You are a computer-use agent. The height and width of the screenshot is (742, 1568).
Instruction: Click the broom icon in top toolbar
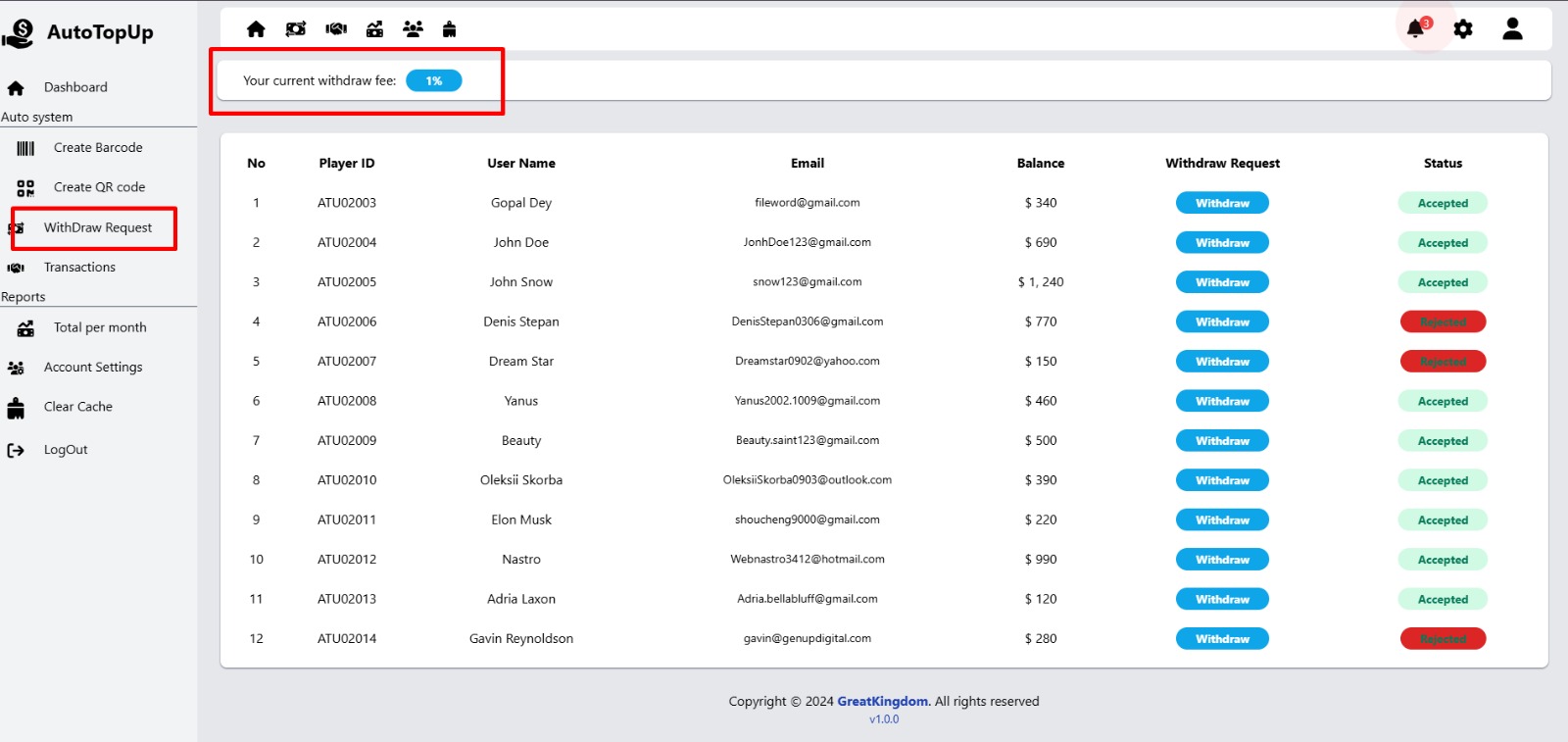(x=449, y=29)
